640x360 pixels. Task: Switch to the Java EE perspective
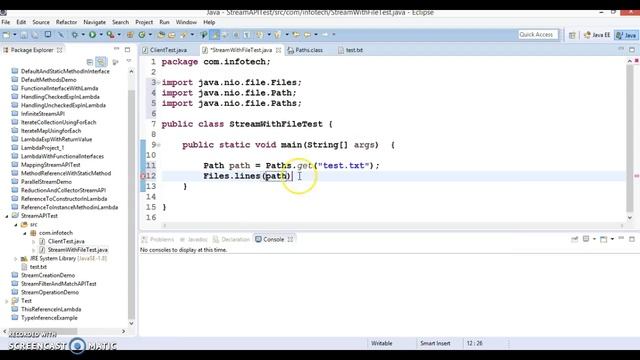pos(597,35)
